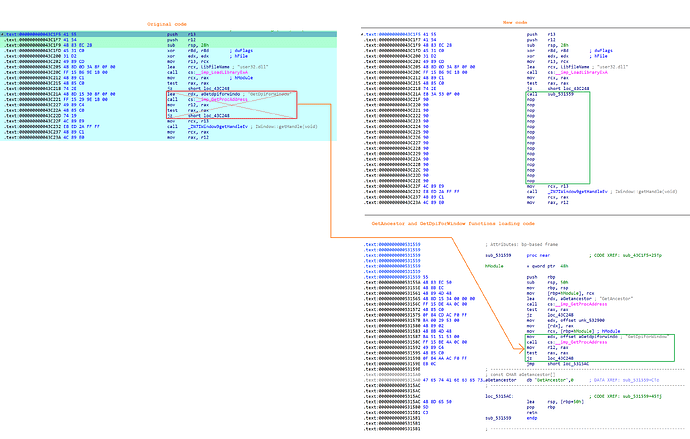Click "IWindow::getHandle(void)" comment in New code
The width and height of the screenshot is (690, 439).
647,192
